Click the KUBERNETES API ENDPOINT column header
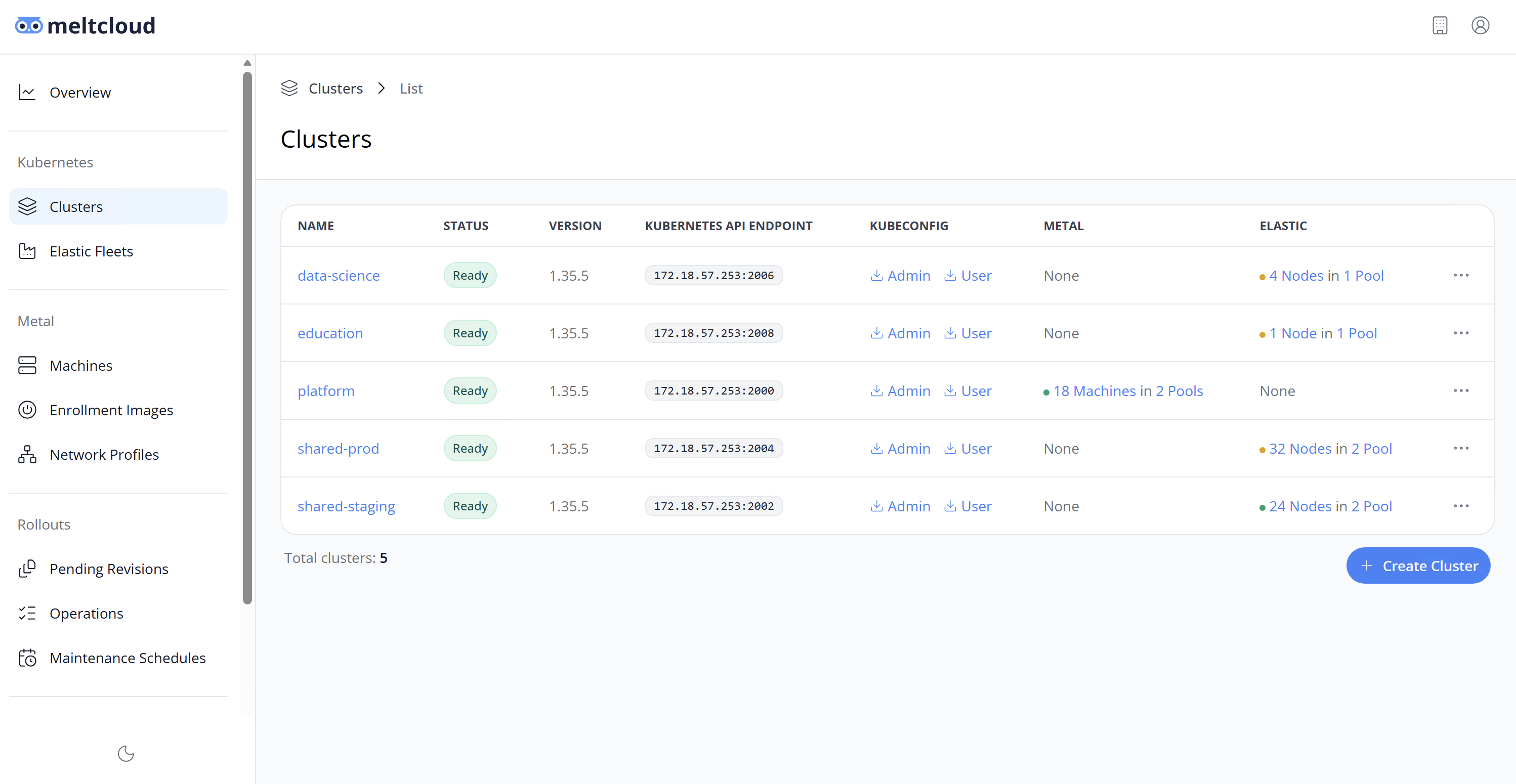 point(728,226)
